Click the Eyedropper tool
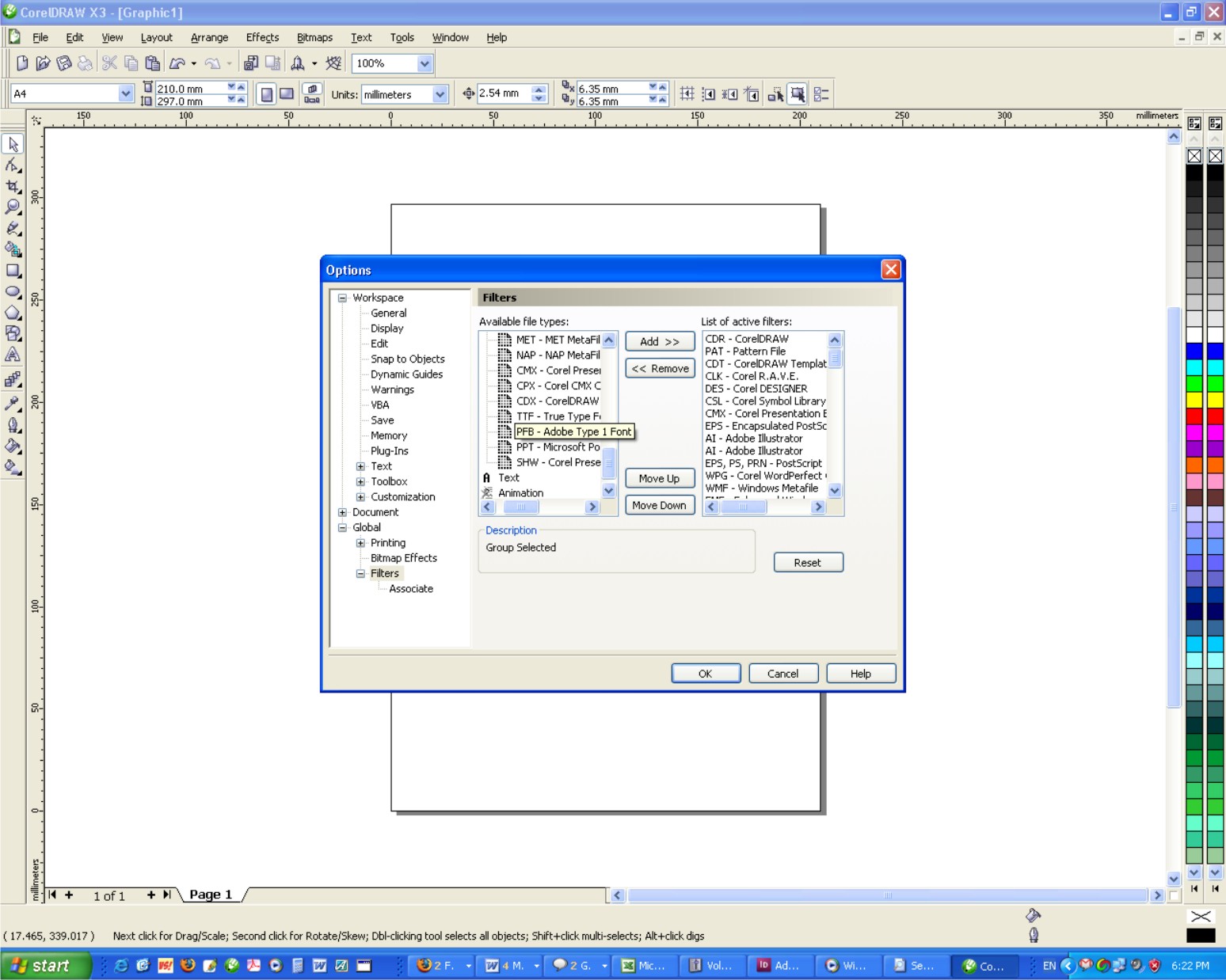 tap(13, 404)
